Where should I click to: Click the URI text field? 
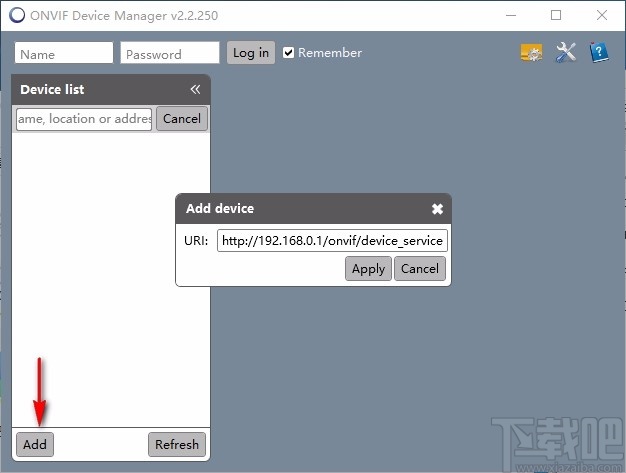pyautogui.click(x=332, y=240)
